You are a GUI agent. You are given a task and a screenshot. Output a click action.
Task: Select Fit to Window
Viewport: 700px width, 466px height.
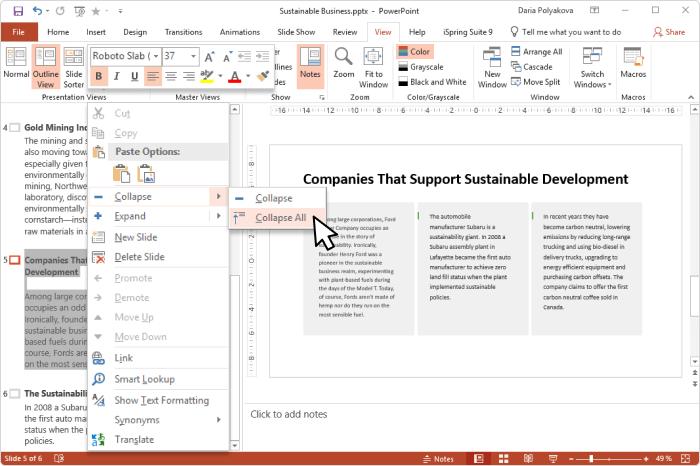point(373,67)
